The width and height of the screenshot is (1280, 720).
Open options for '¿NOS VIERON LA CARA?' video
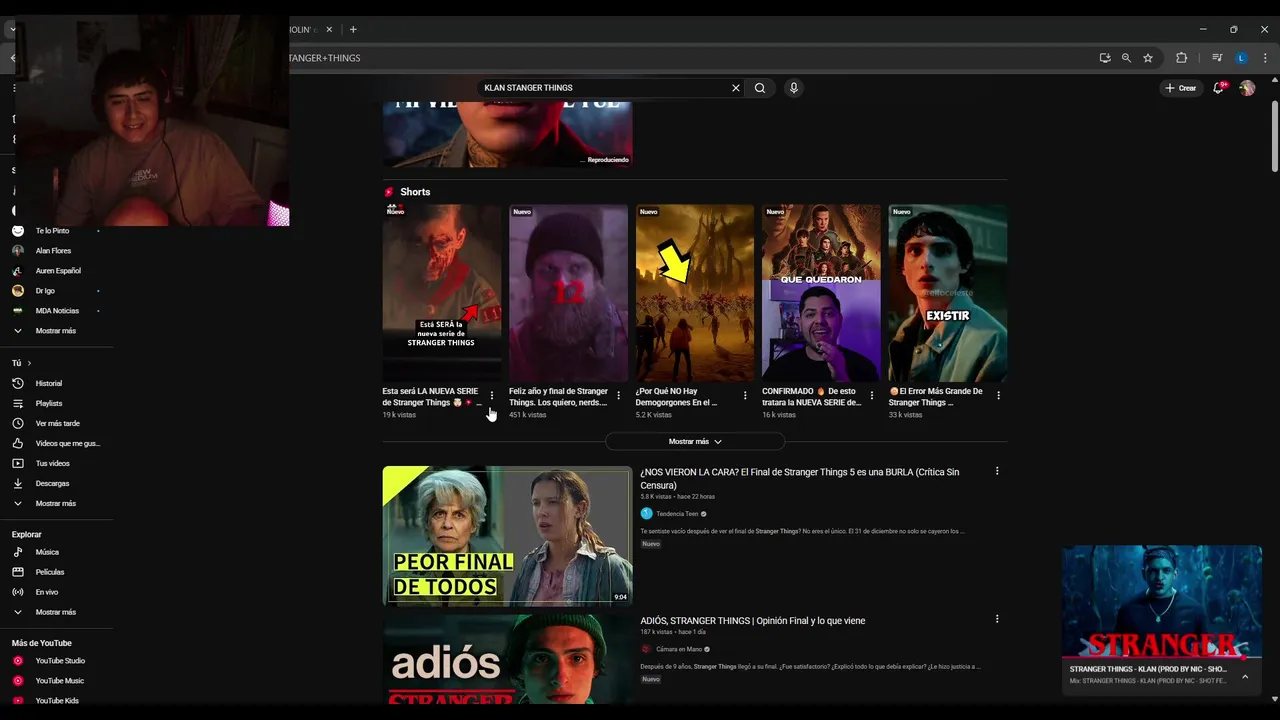[997, 471]
